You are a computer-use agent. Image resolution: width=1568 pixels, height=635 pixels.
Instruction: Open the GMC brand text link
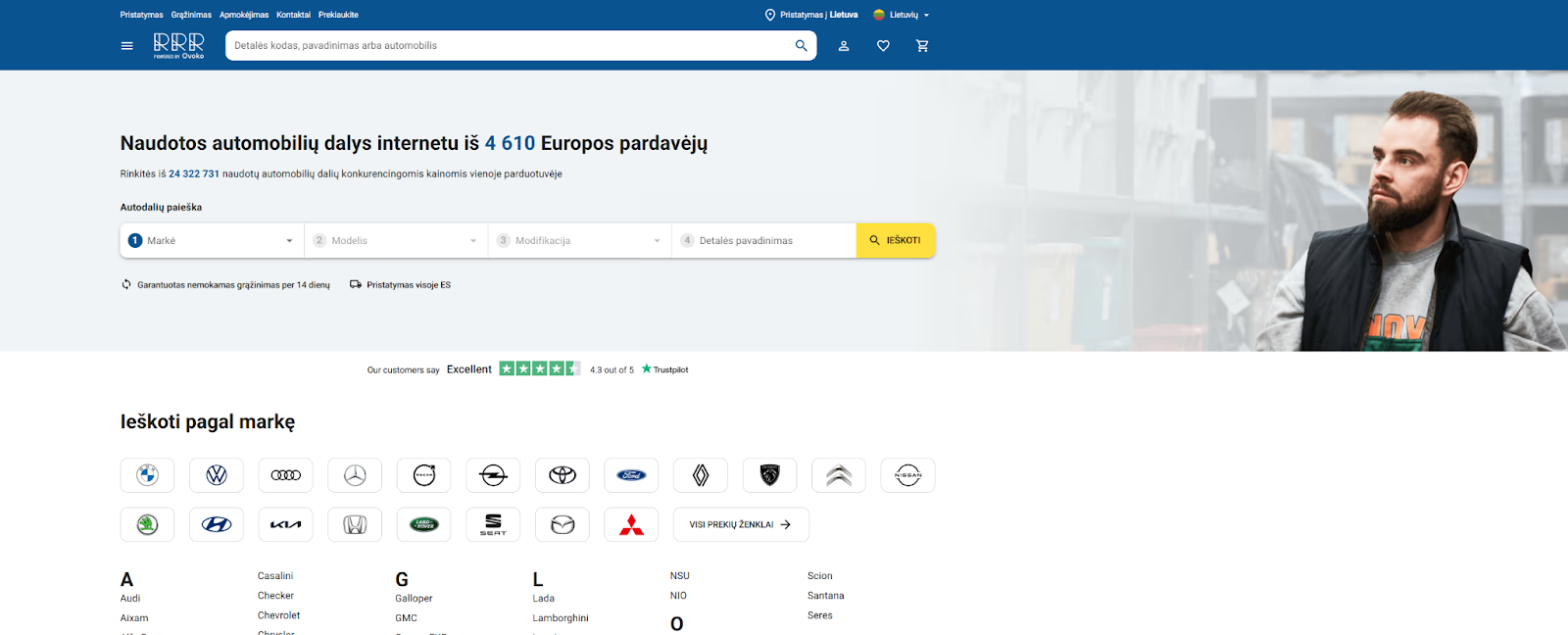[407, 618]
